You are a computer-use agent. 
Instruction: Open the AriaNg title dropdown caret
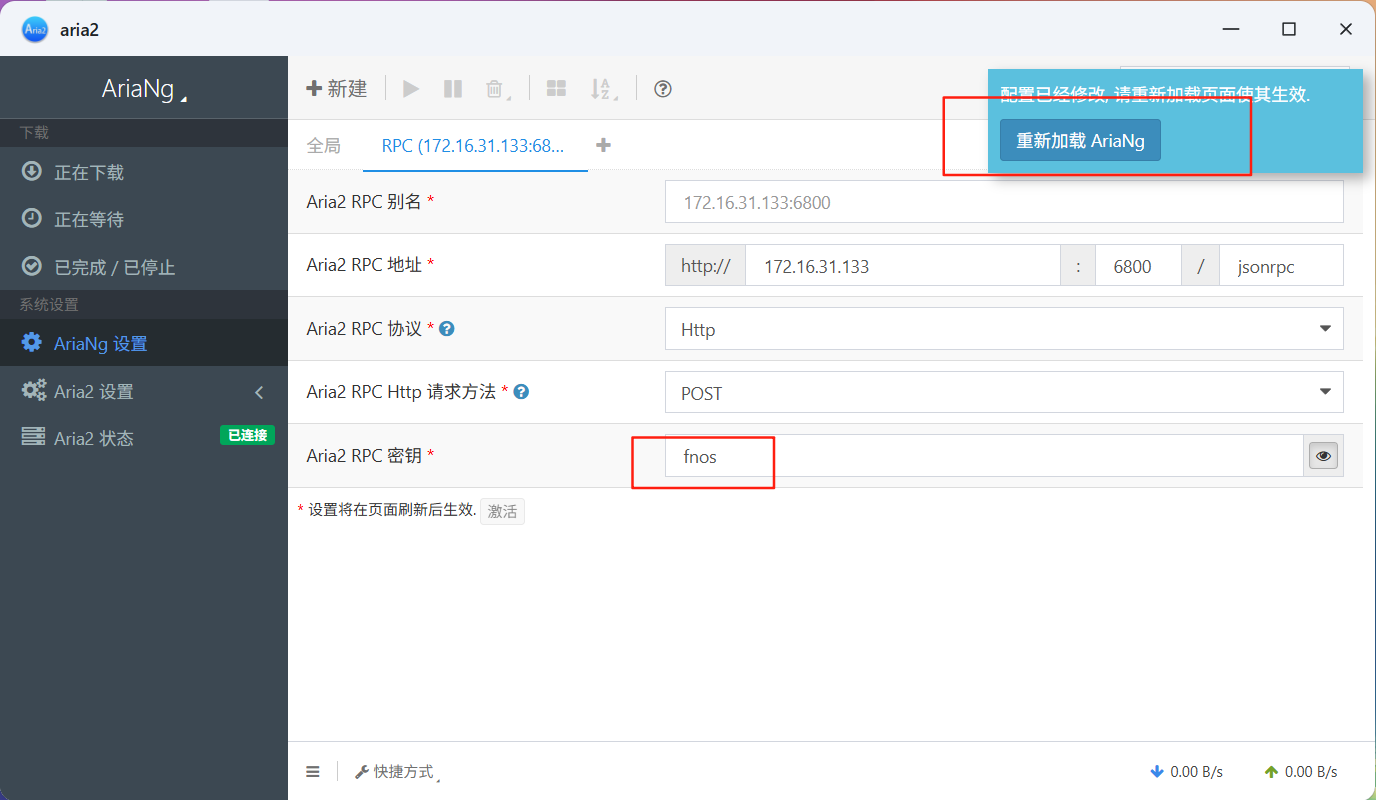pyautogui.click(x=184, y=98)
